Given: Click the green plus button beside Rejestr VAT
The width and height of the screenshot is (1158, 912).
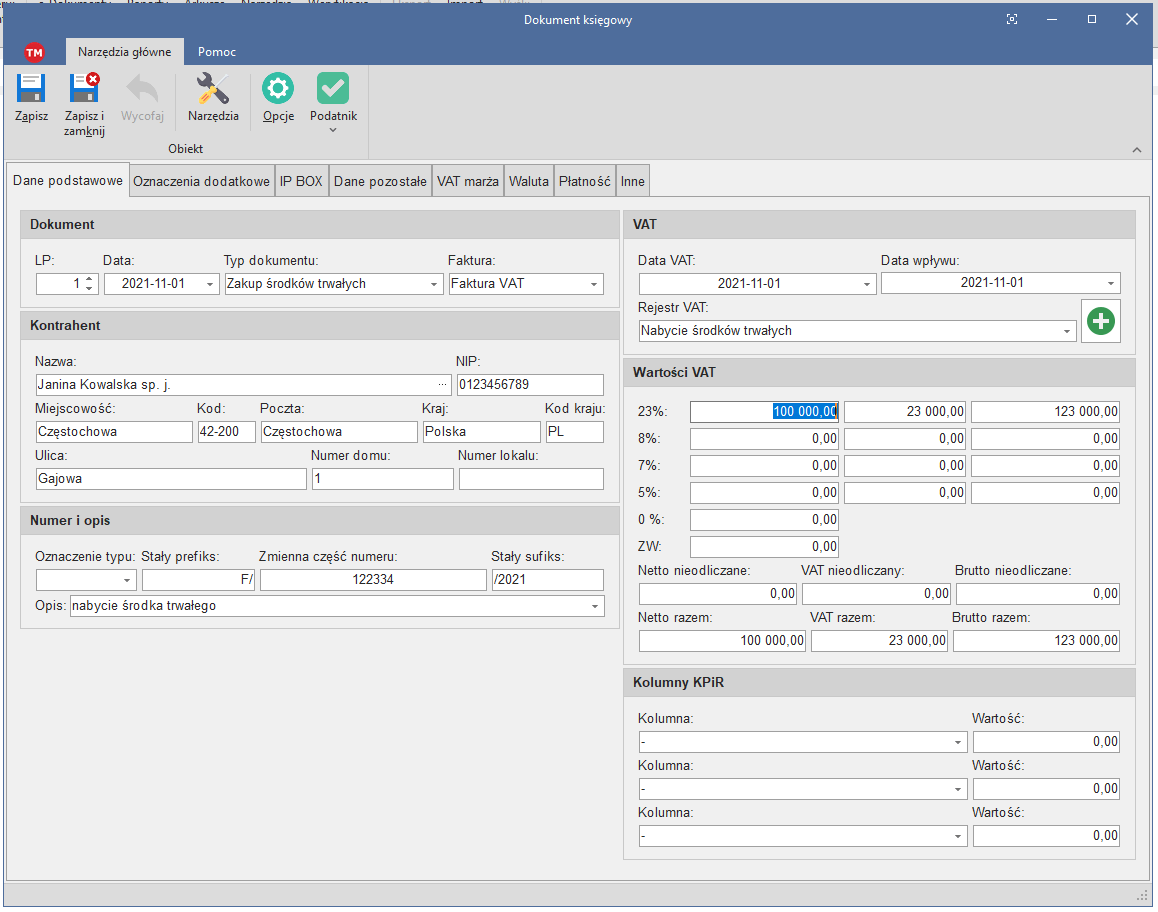Looking at the screenshot, I should pyautogui.click(x=1101, y=322).
